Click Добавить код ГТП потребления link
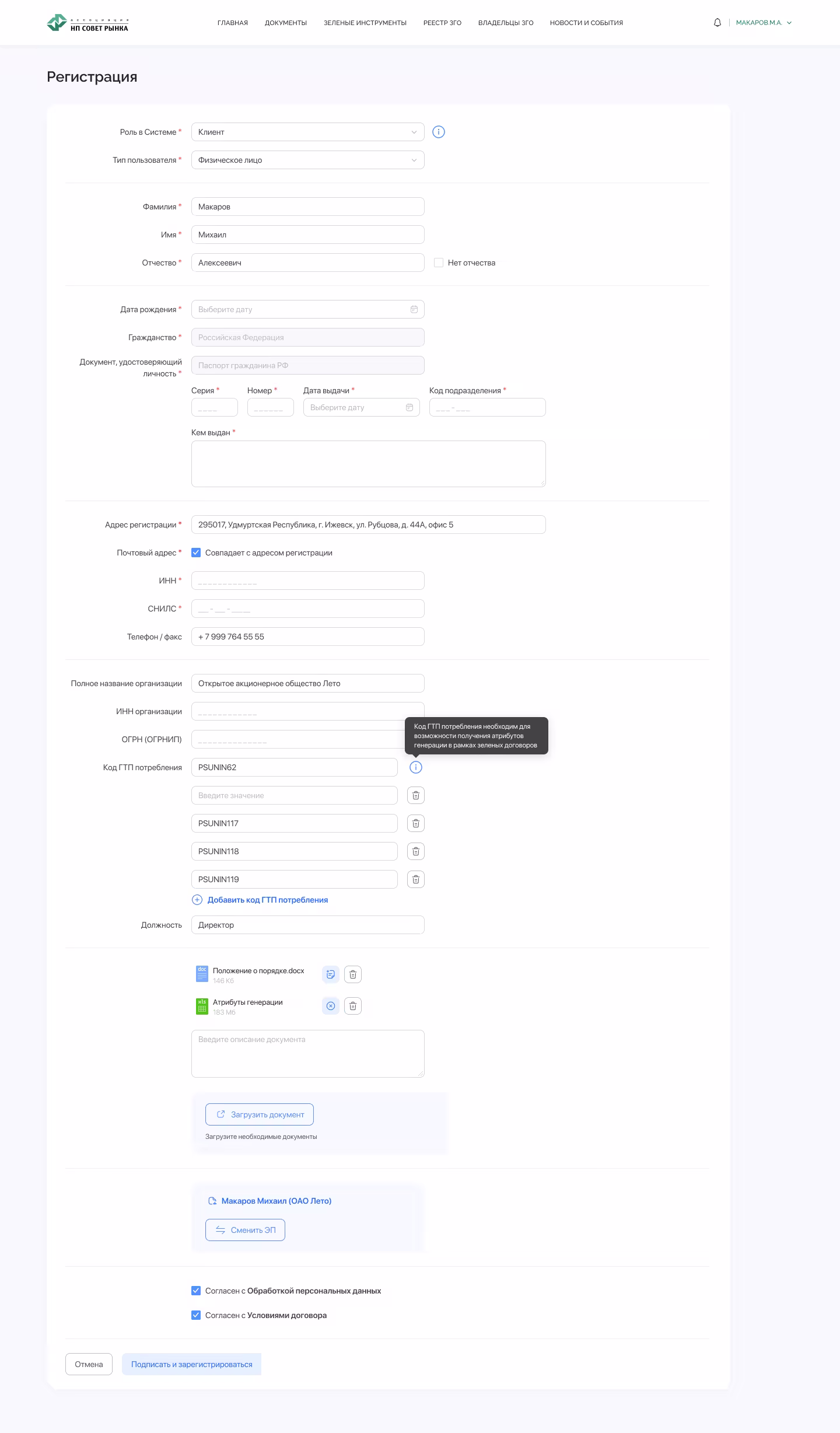The width and height of the screenshot is (840, 1433). coord(267,900)
